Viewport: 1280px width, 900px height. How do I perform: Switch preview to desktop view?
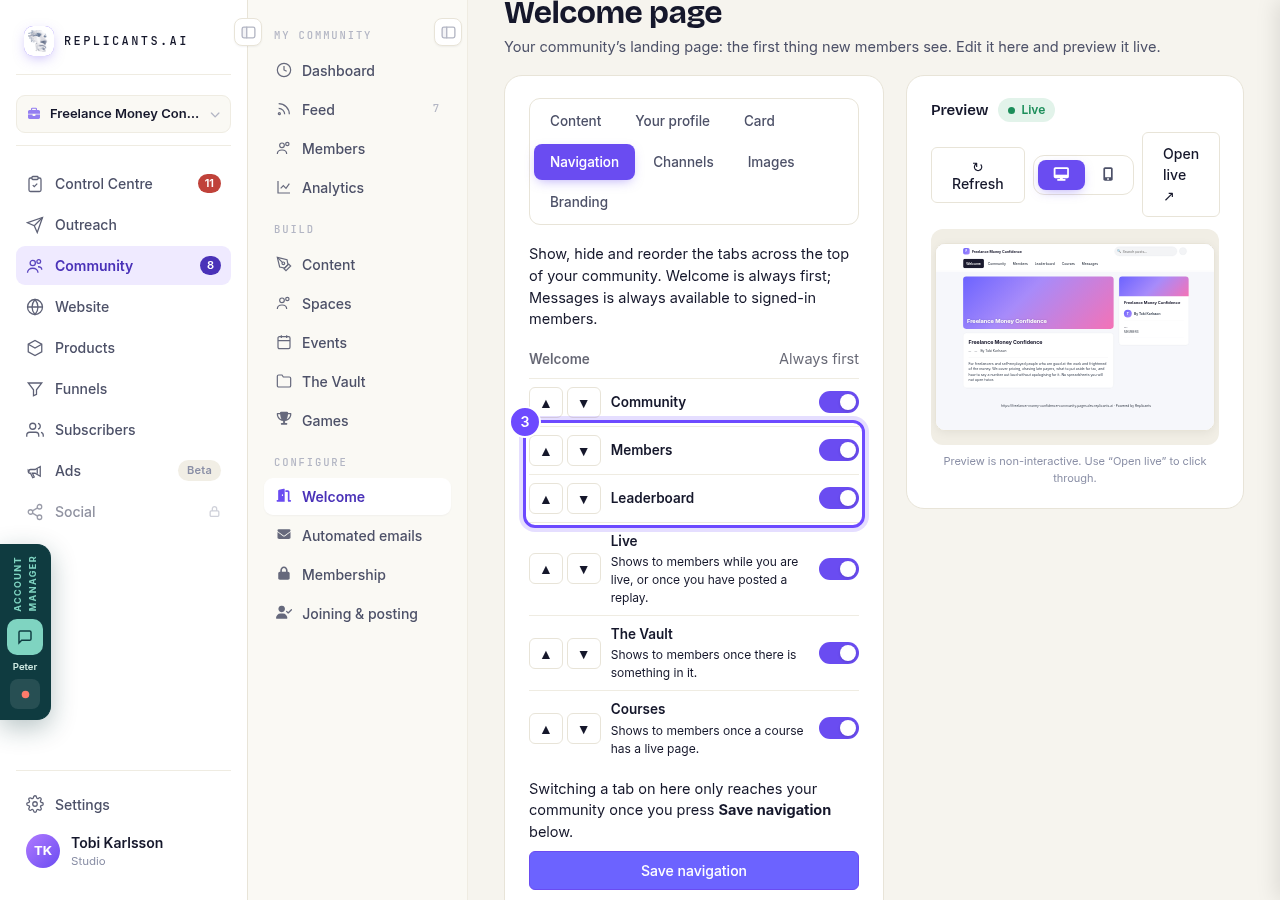pos(1061,175)
